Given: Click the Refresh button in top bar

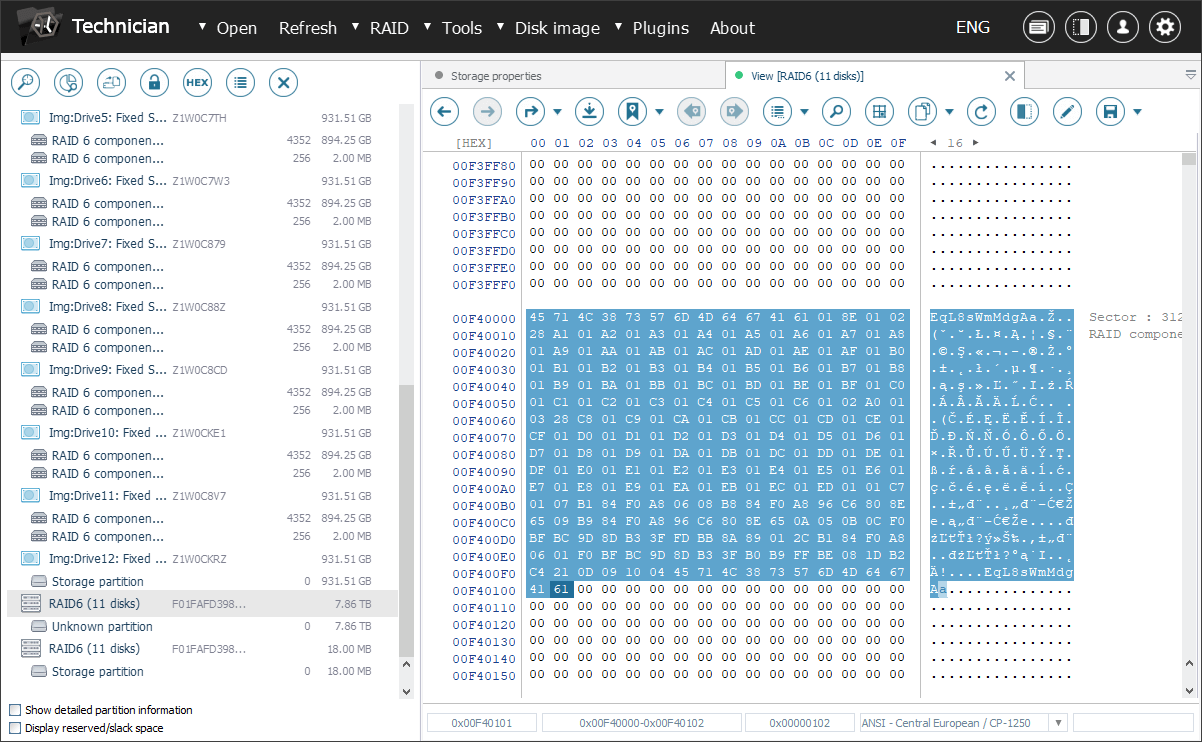Looking at the screenshot, I should pyautogui.click(x=307, y=28).
